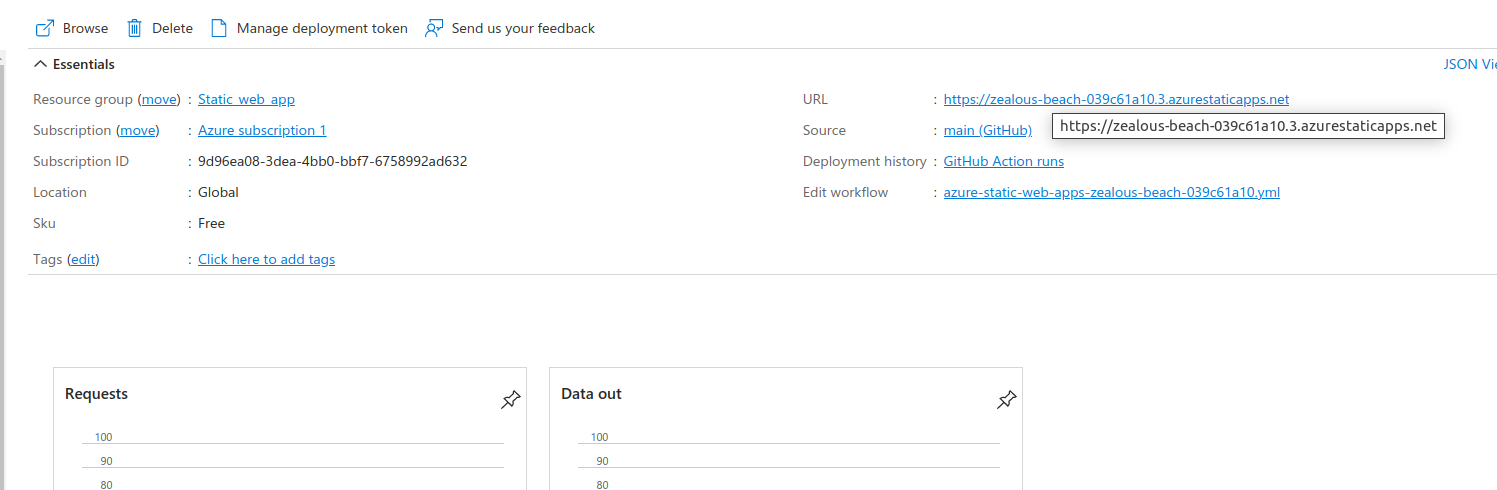Click the Manage deployment token document icon
This screenshot has width=1497, height=490.
[x=219, y=28]
